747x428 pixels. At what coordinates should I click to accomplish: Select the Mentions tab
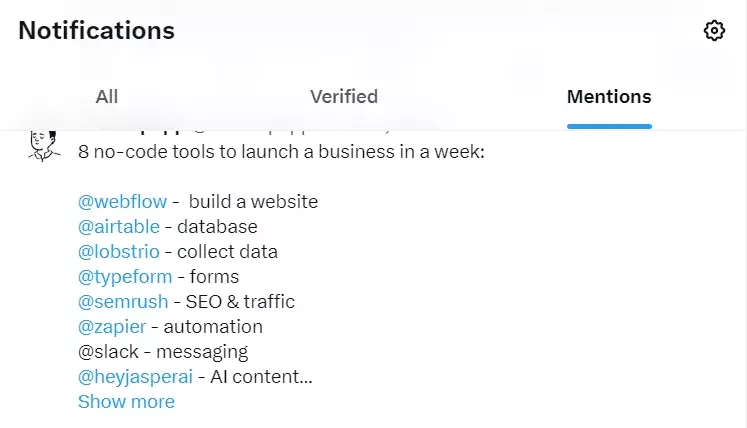(x=609, y=97)
